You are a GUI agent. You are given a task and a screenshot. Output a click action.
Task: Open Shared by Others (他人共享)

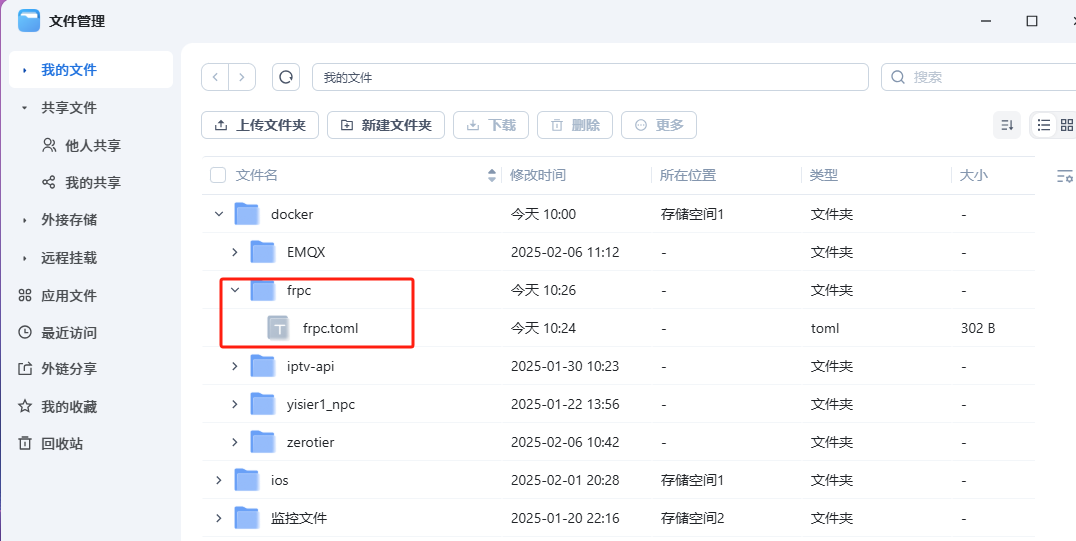(x=92, y=145)
